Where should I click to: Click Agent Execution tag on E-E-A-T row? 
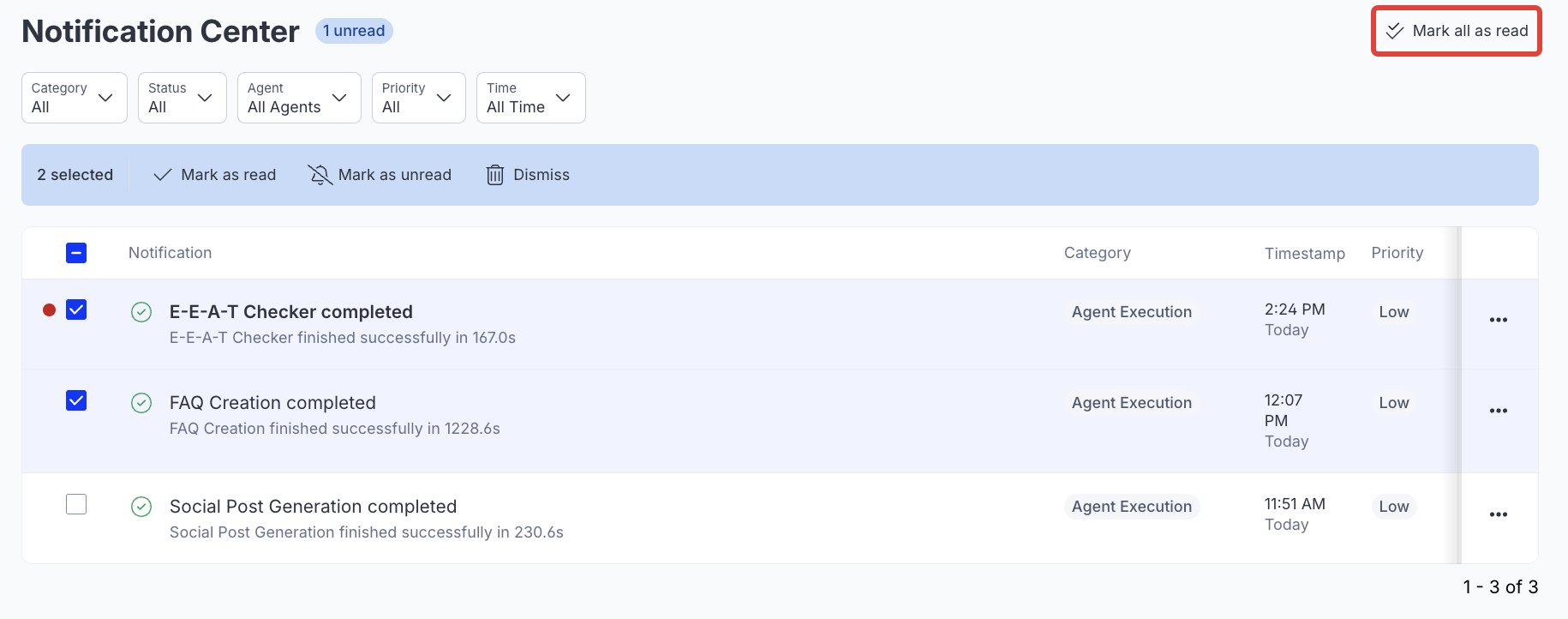1132,312
